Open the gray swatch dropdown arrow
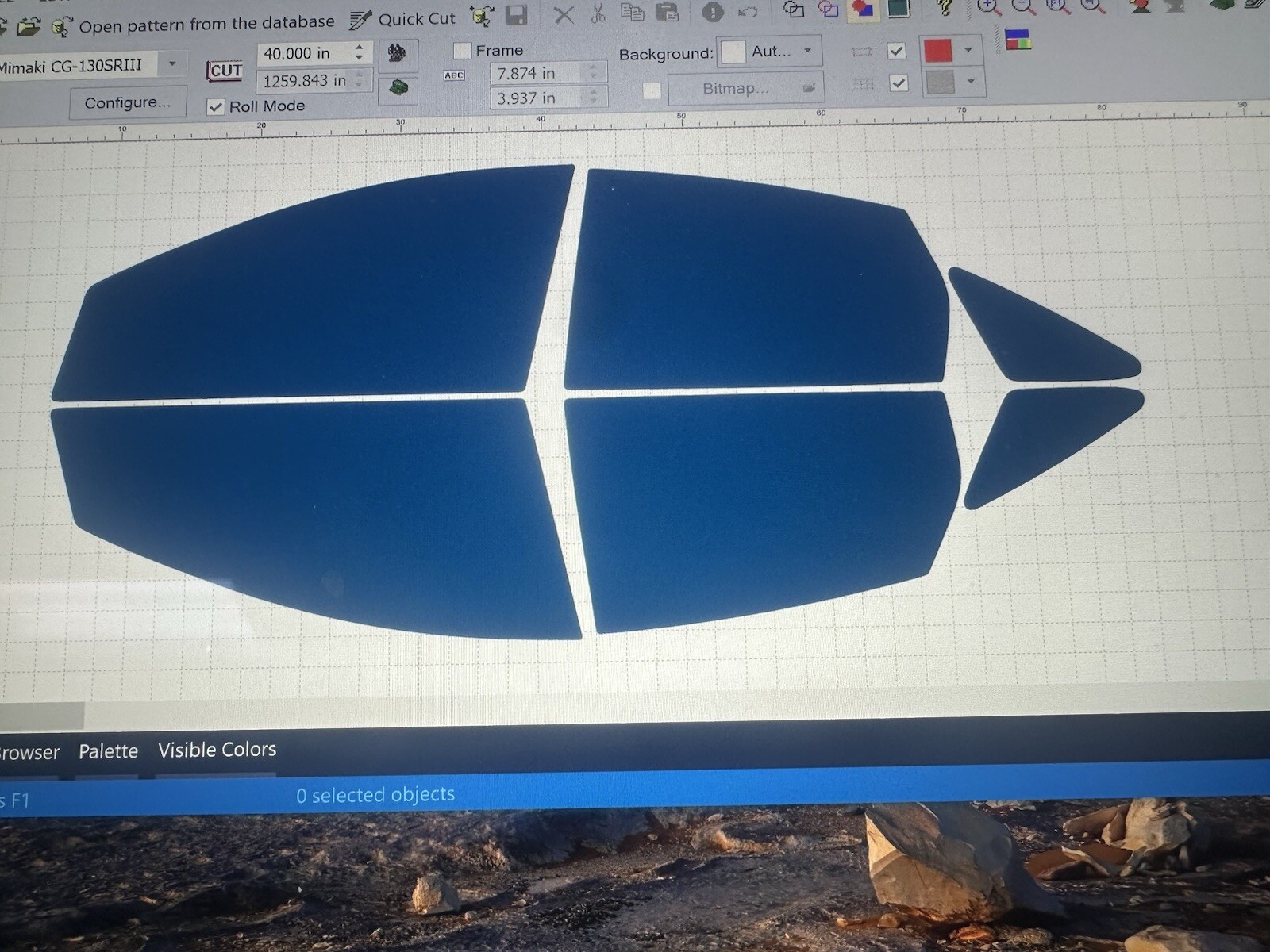Screen dimensions: 1270x952 pos(971,81)
